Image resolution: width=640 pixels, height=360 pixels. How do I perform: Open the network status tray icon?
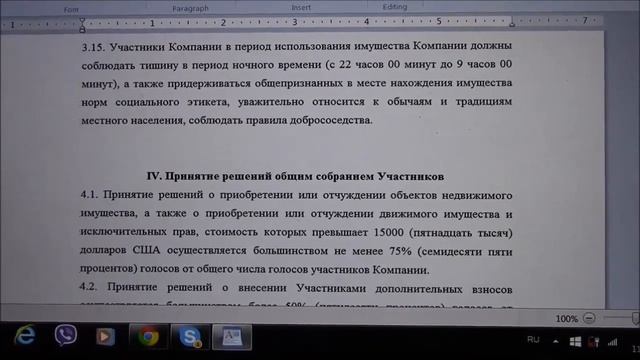point(594,342)
